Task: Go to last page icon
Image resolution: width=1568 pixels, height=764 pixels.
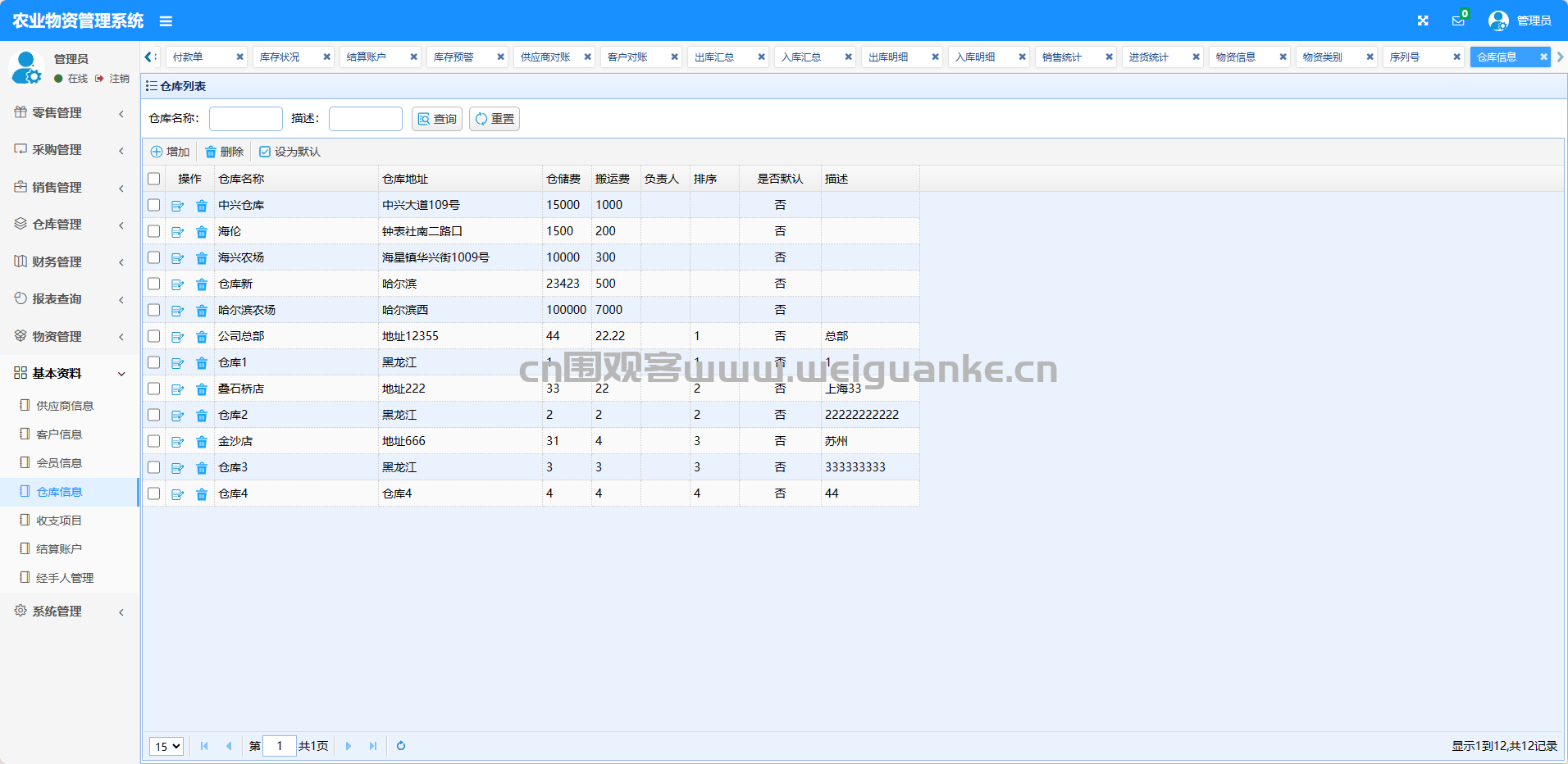Action: click(x=373, y=746)
